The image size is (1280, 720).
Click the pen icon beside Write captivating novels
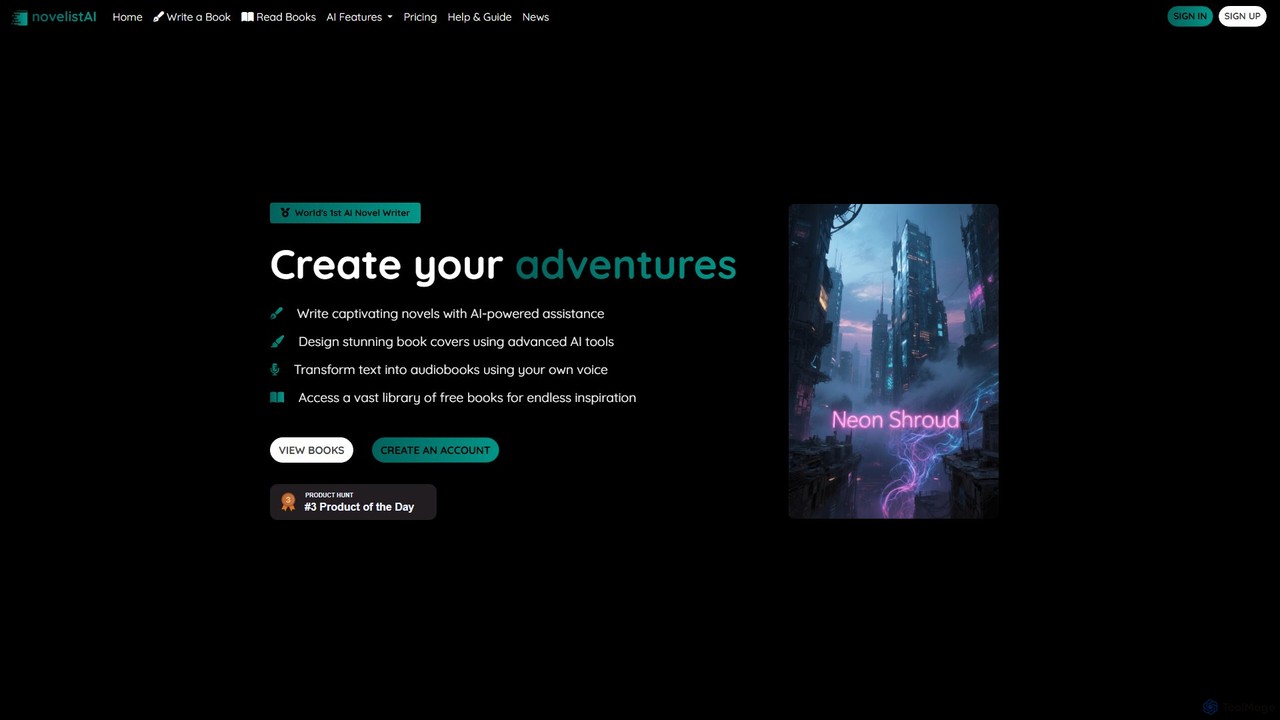tap(277, 313)
